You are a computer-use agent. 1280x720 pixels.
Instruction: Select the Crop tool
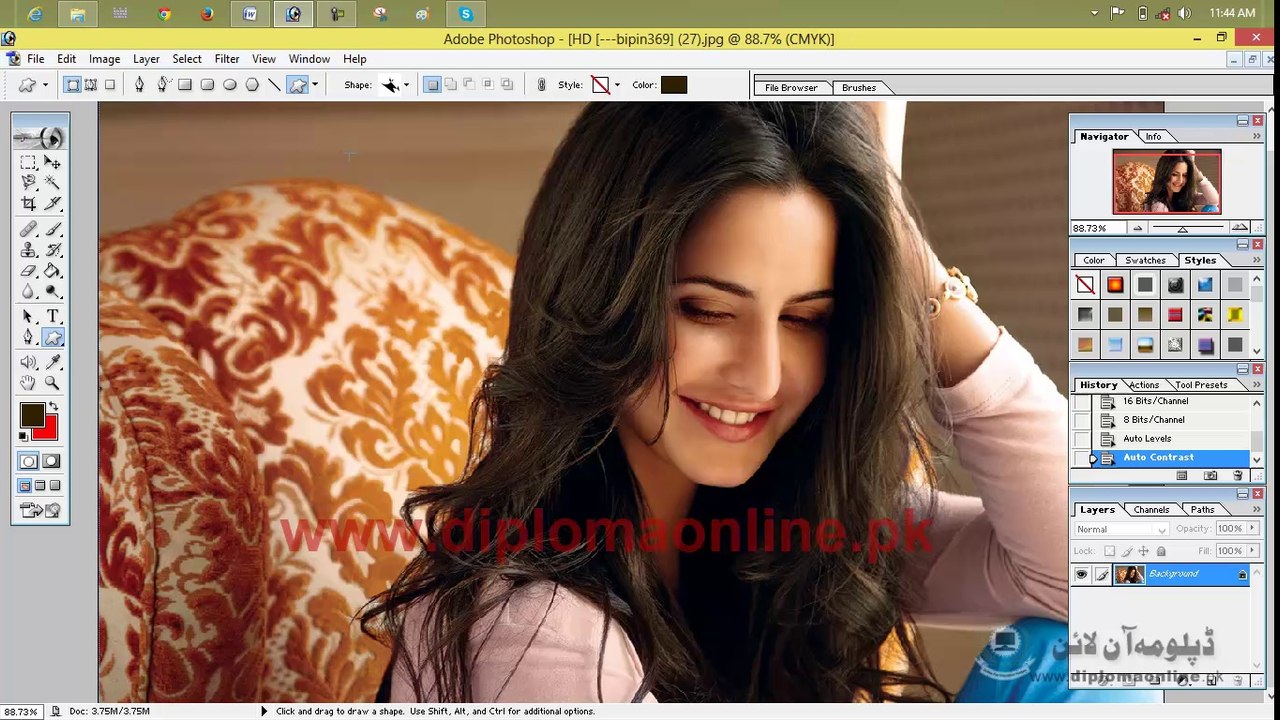[x=29, y=204]
